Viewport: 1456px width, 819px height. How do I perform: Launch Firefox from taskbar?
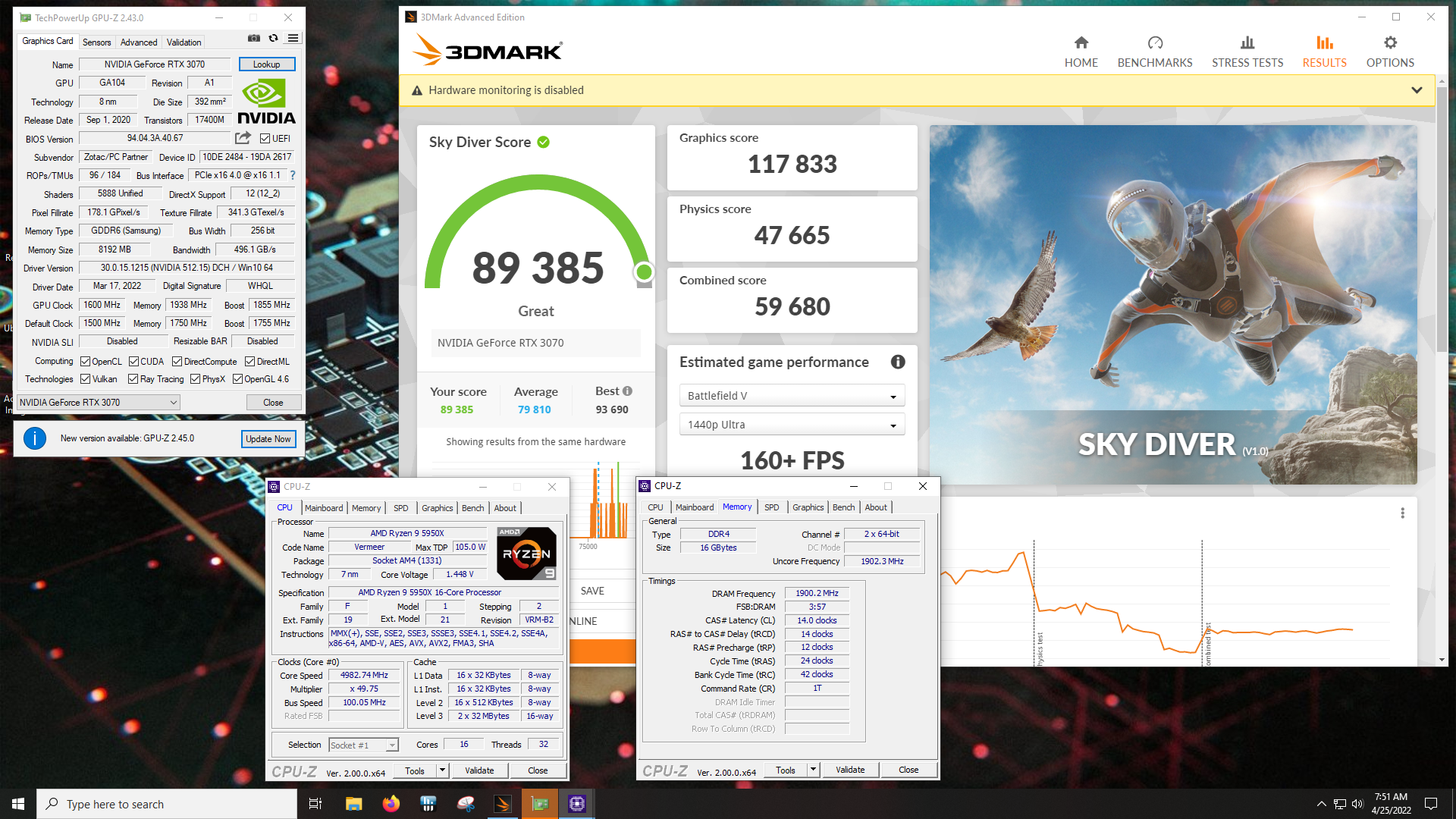click(391, 804)
